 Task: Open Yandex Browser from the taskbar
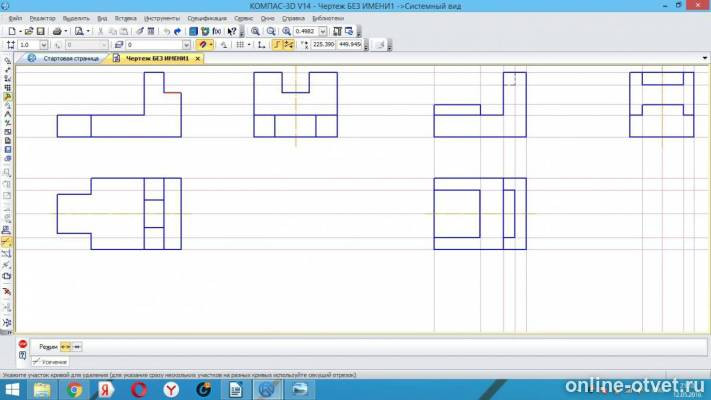coord(171,390)
